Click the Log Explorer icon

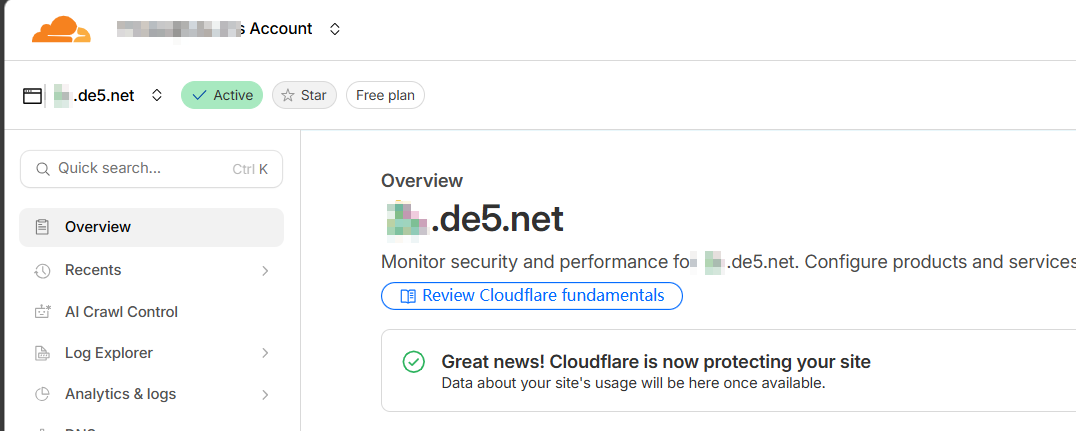tap(42, 353)
